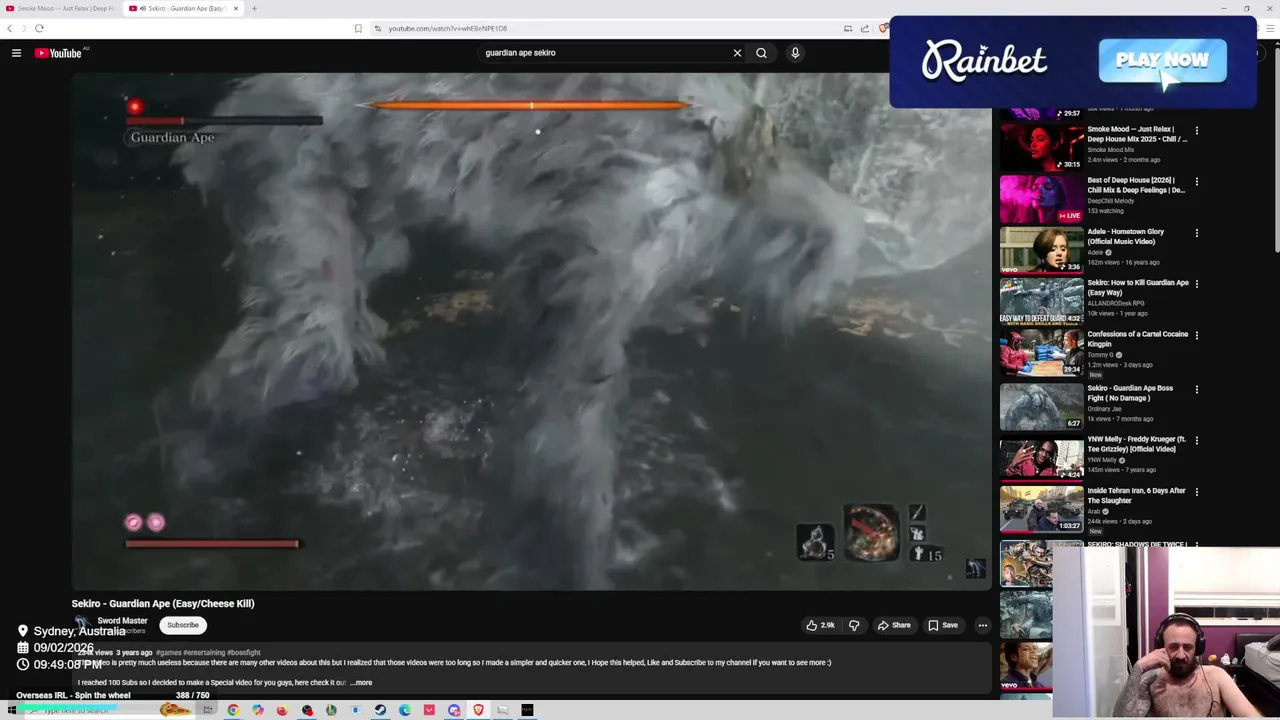Clear the search box with X icon
1280x720 pixels.
[x=738, y=53]
